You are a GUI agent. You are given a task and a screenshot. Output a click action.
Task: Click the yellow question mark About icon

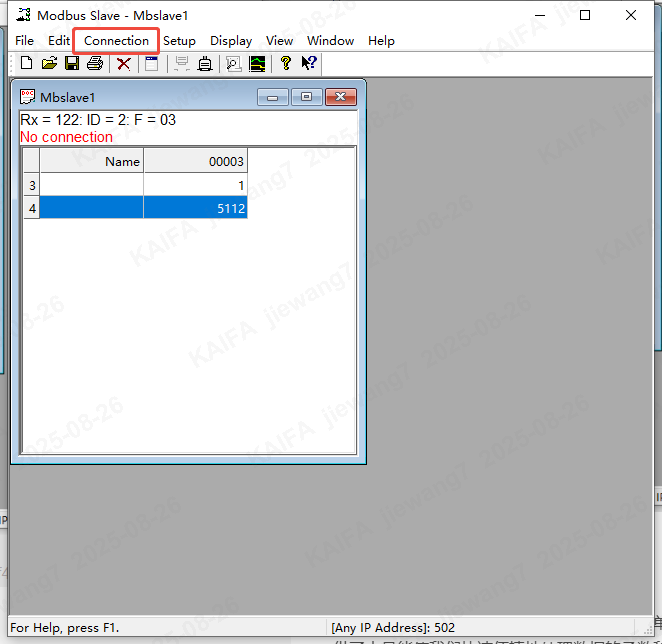[x=286, y=63]
